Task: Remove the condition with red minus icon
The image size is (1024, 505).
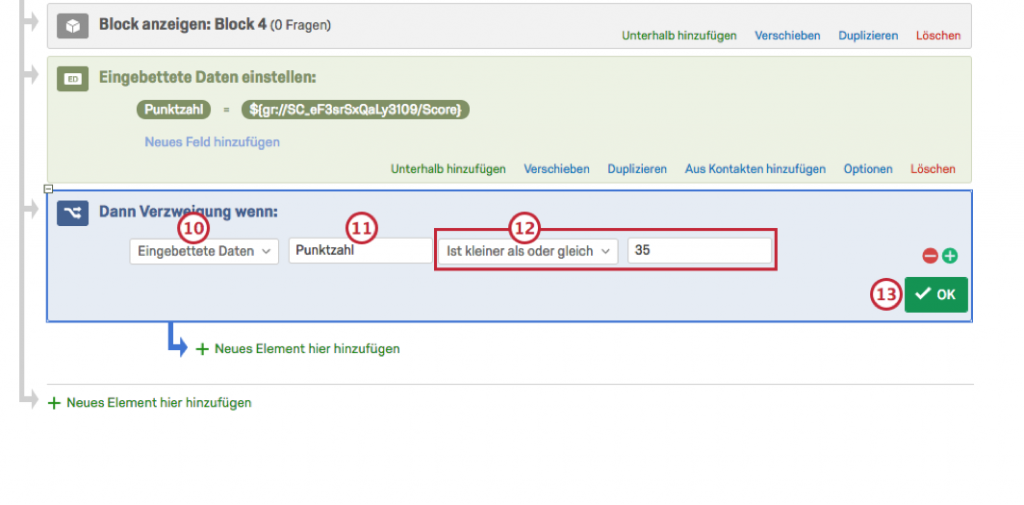Action: [930, 256]
